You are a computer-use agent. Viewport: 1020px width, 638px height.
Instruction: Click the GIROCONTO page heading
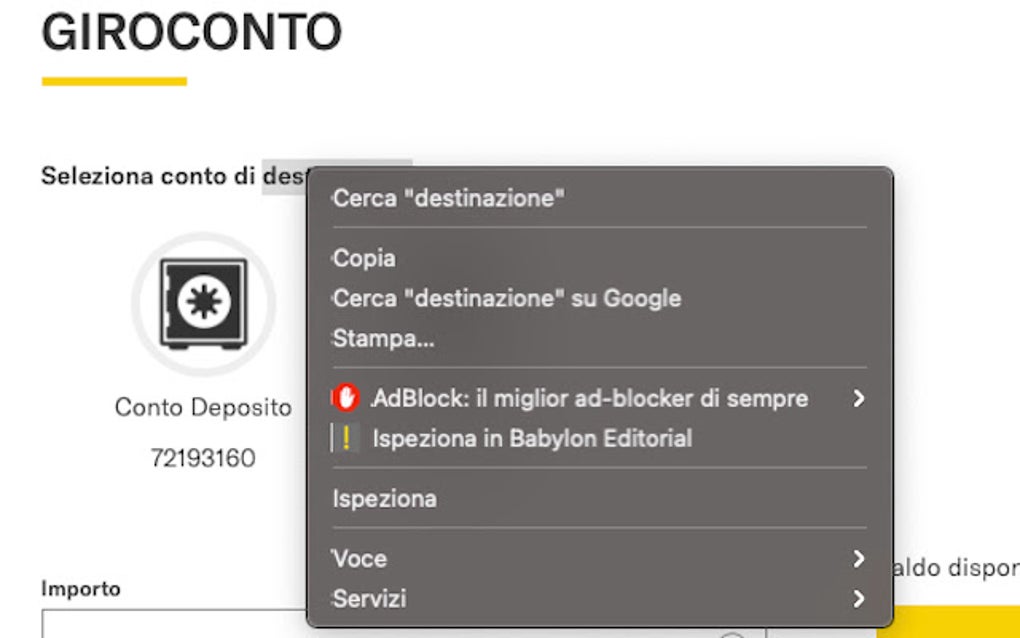(x=191, y=33)
